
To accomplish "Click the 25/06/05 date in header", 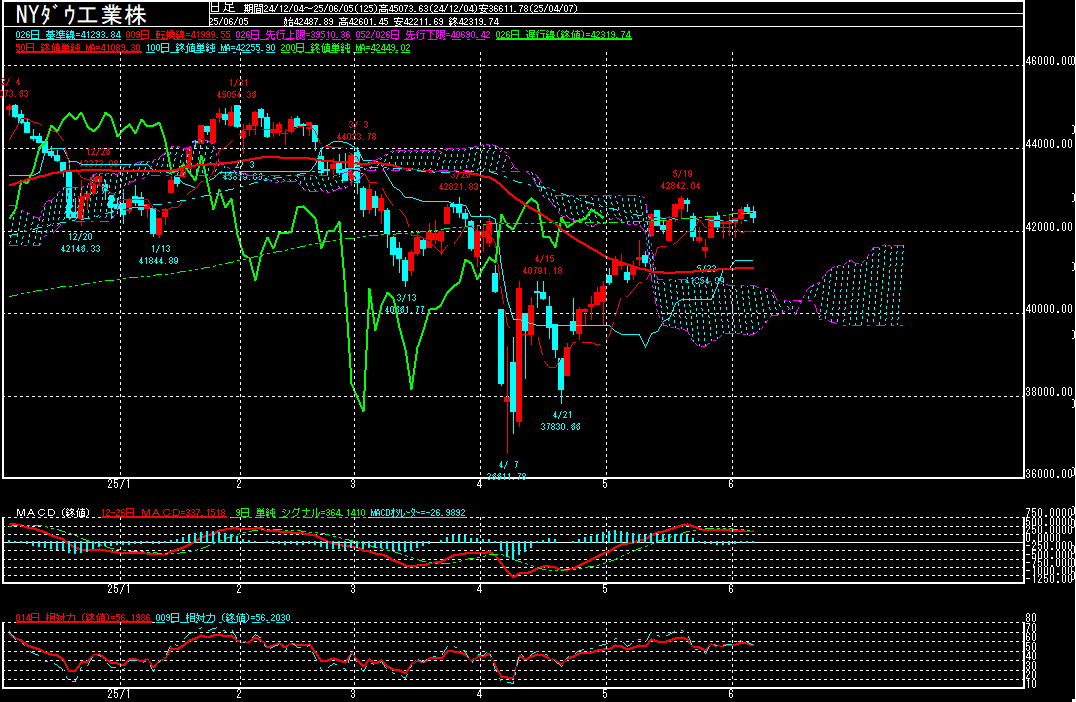I will (x=229, y=21).
